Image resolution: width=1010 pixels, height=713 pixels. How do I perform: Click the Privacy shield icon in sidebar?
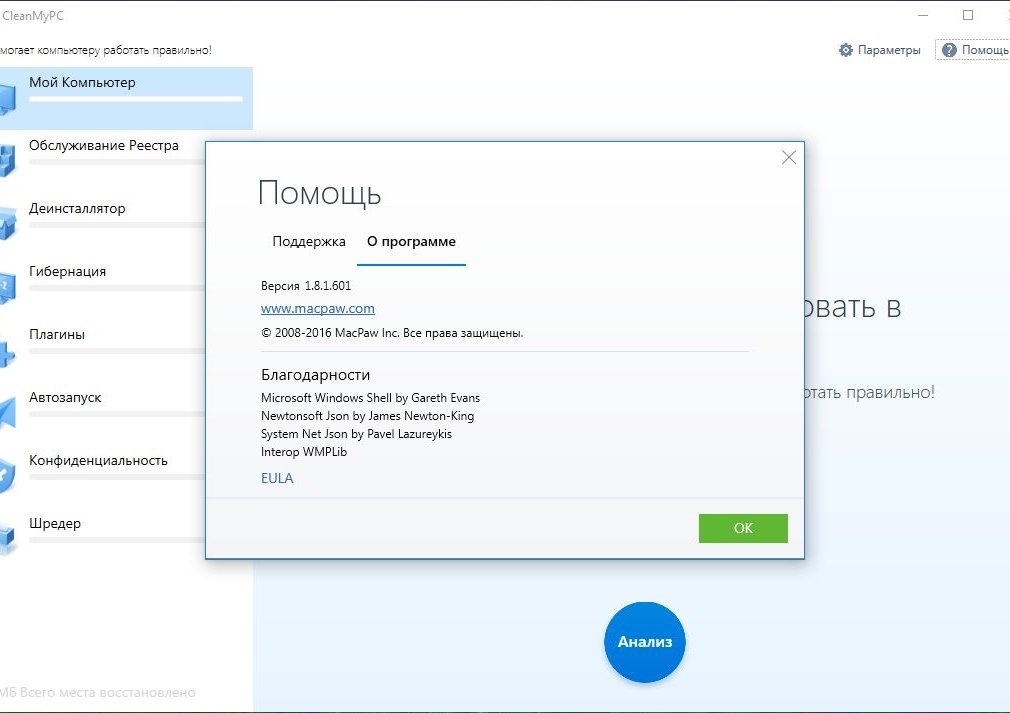(x=7, y=476)
